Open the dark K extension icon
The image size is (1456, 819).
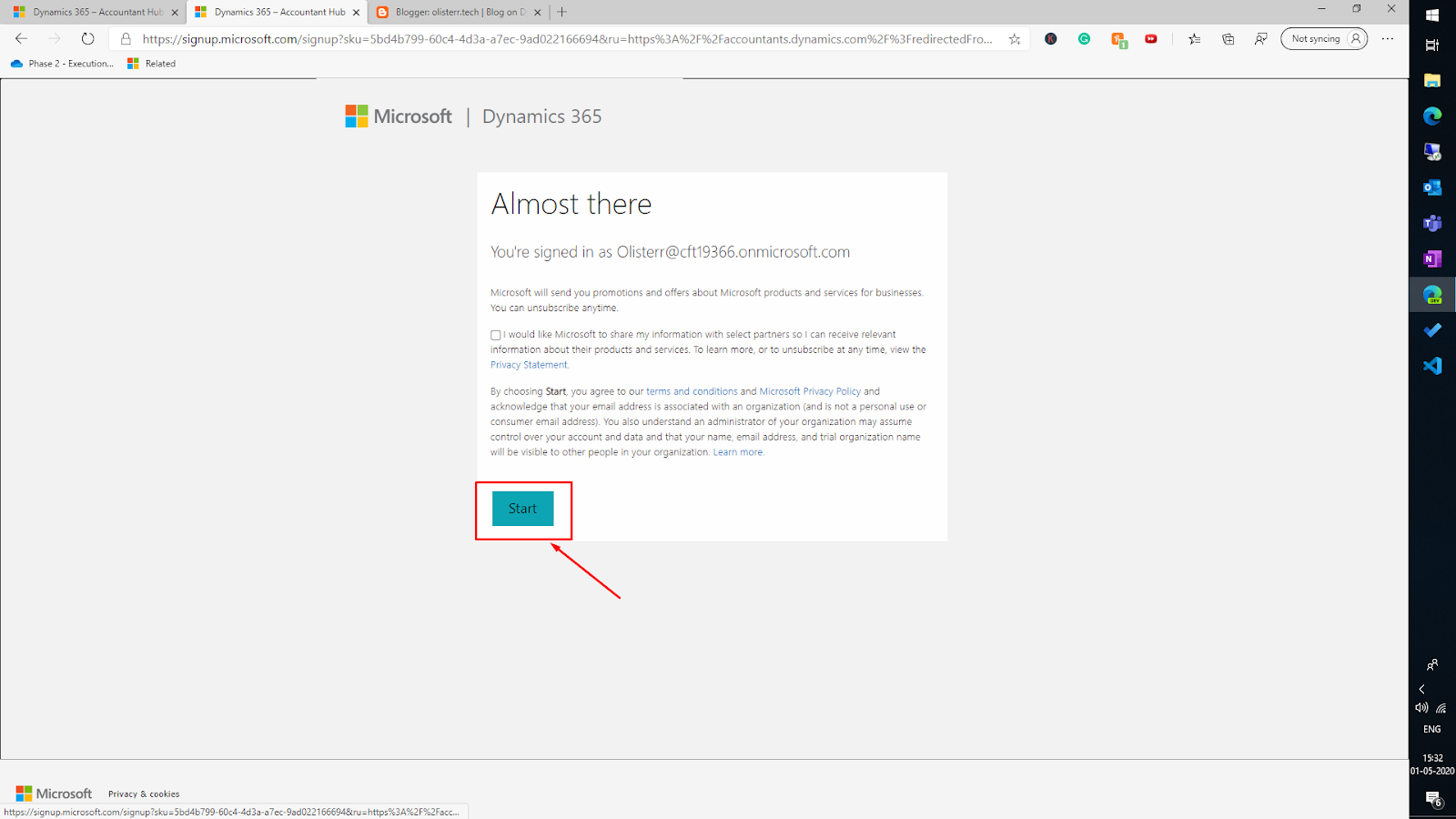pos(1051,39)
